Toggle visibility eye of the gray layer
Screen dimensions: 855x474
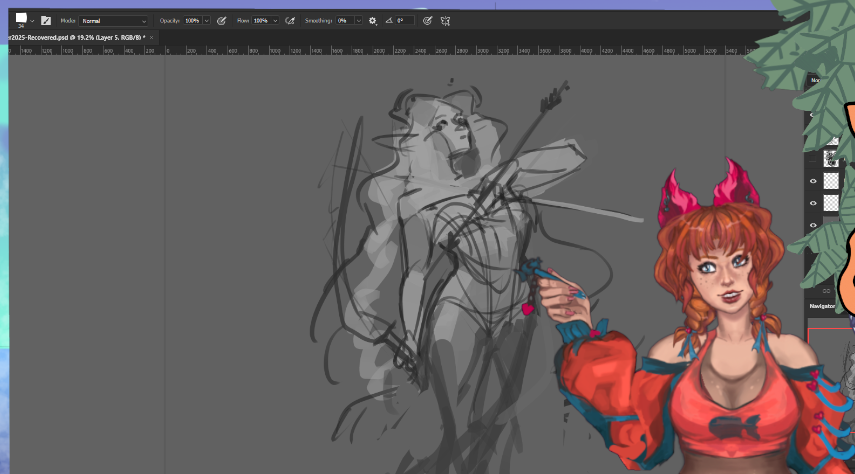pyautogui.click(x=813, y=225)
